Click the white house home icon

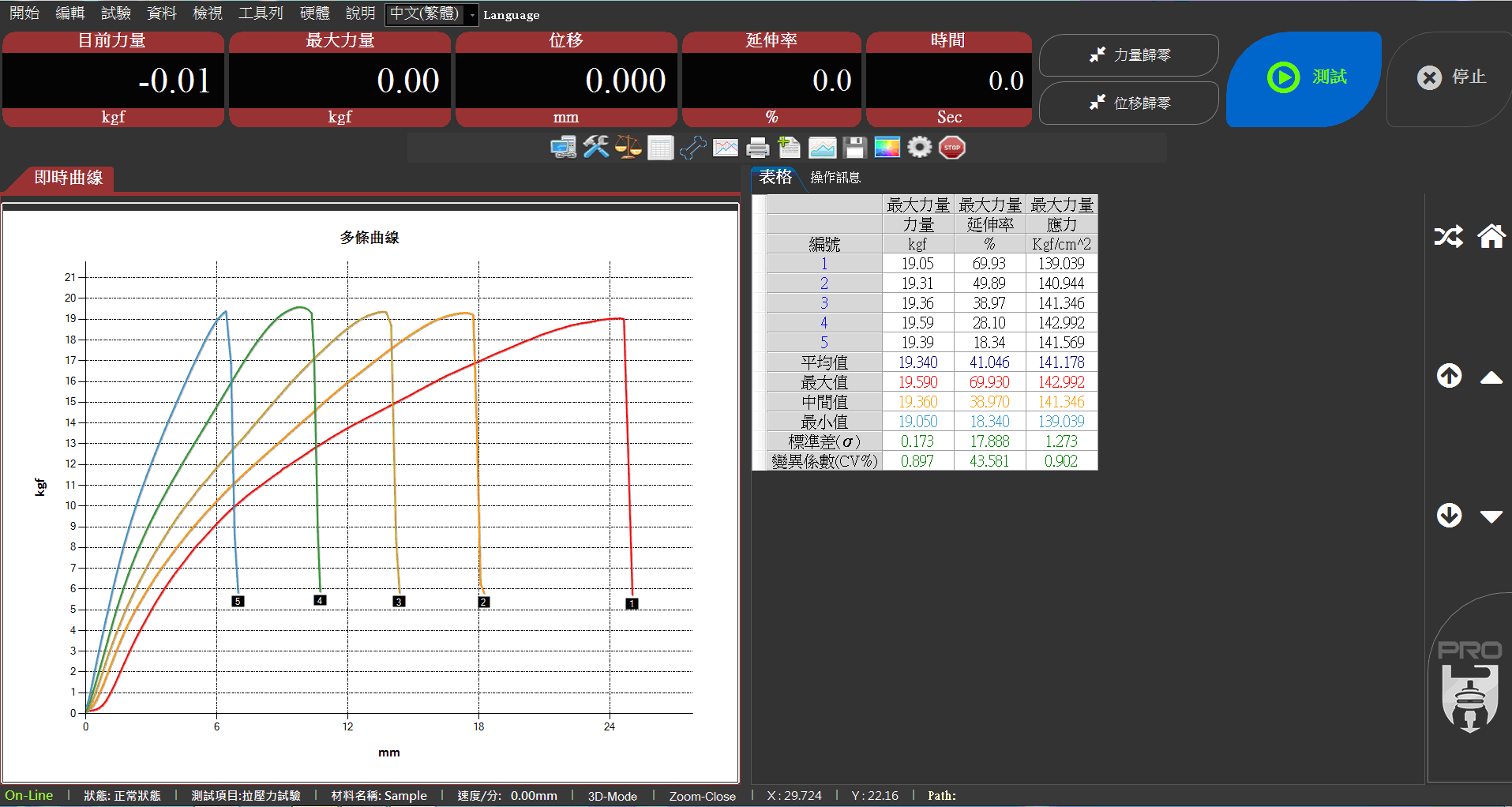[1491, 236]
